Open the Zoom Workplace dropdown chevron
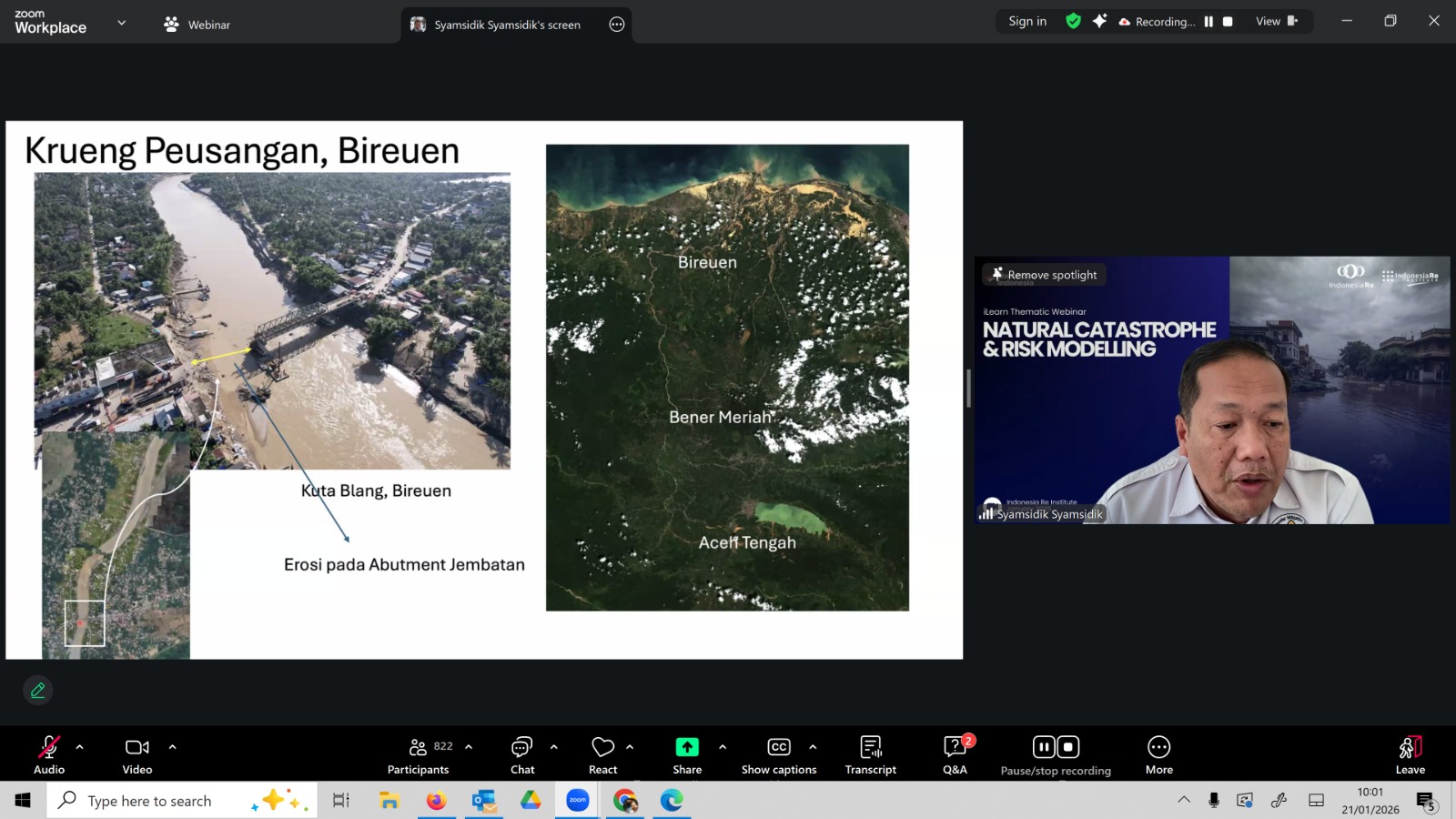 [x=121, y=23]
